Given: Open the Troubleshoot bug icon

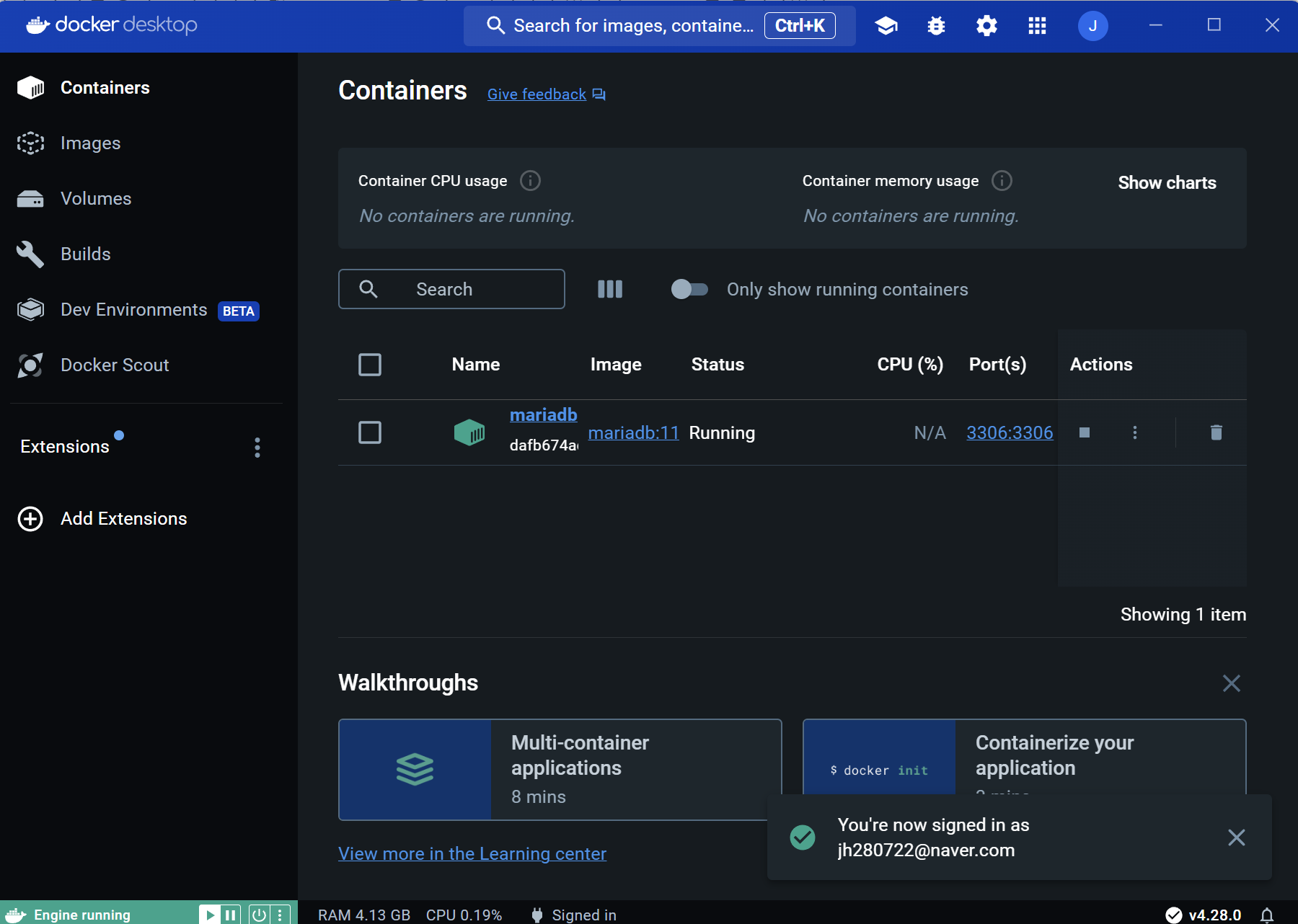Looking at the screenshot, I should coord(936,26).
